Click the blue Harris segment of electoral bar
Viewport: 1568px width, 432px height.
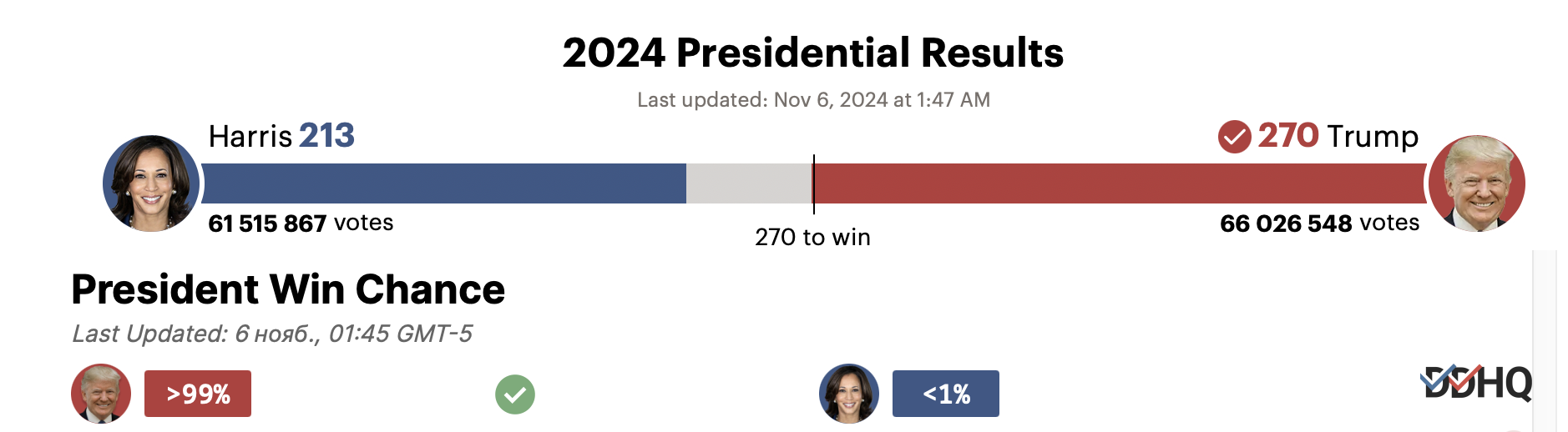[x=443, y=183]
